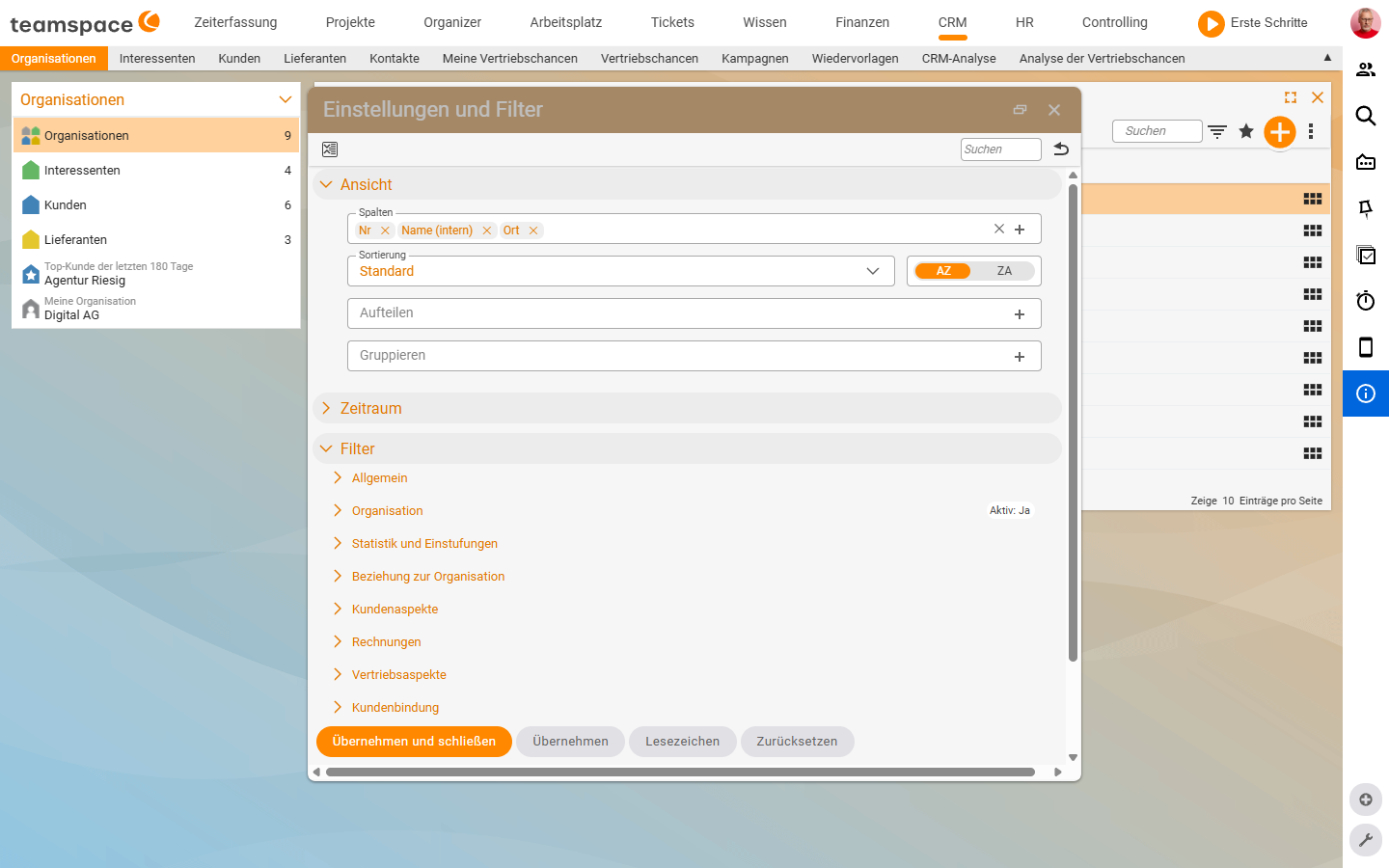1389x868 pixels.
Task: Click the teamspace logo
Action: pyautogui.click(x=85, y=22)
